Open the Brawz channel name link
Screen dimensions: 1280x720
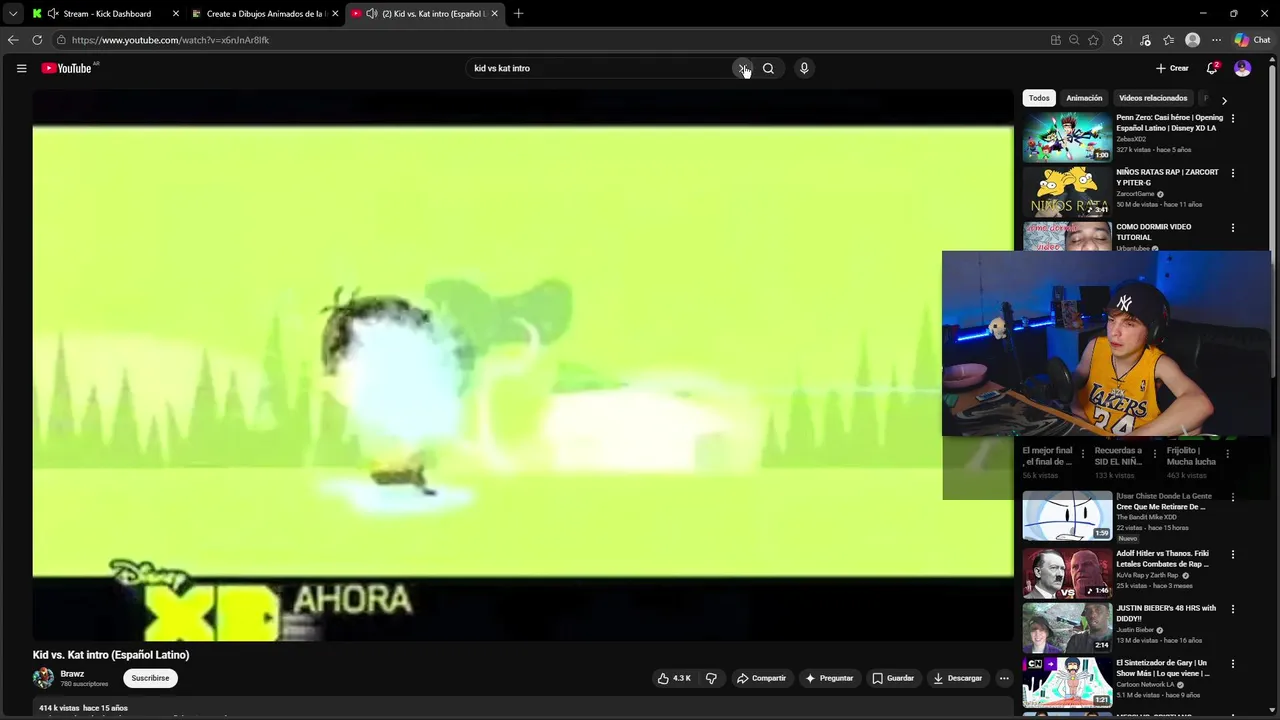(x=72, y=674)
